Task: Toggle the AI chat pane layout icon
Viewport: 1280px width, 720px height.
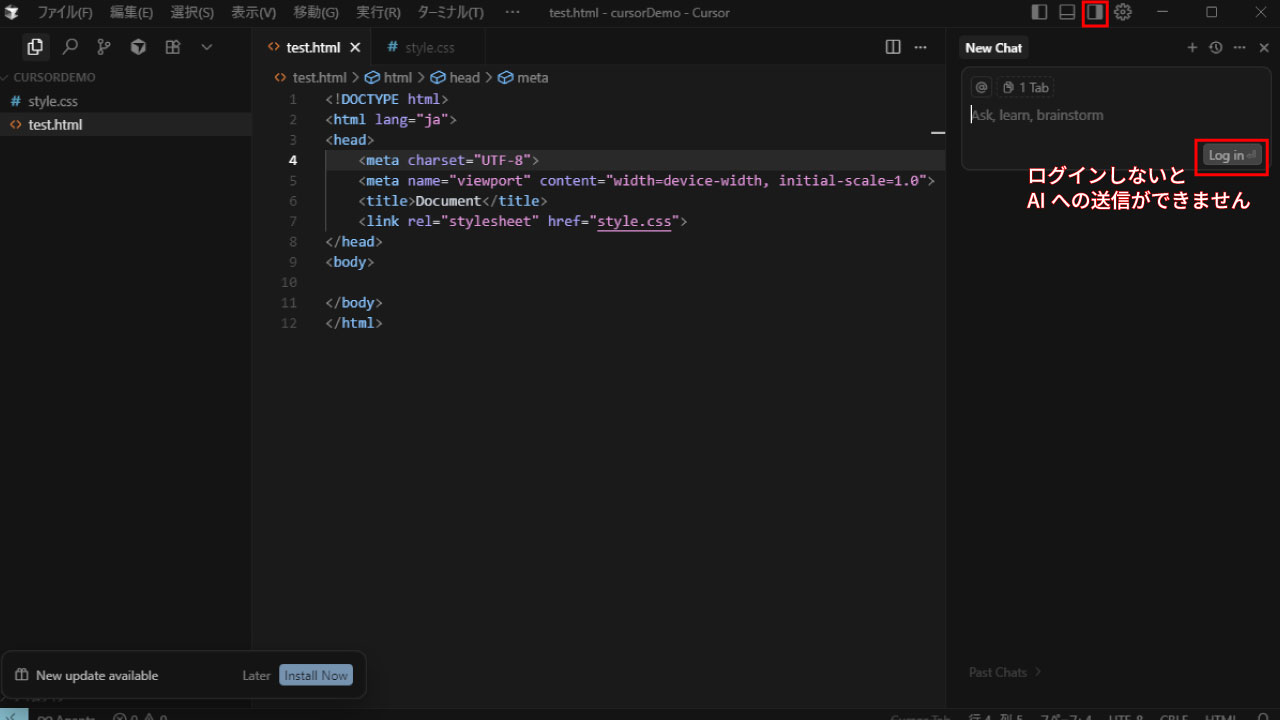Action: click(1095, 12)
